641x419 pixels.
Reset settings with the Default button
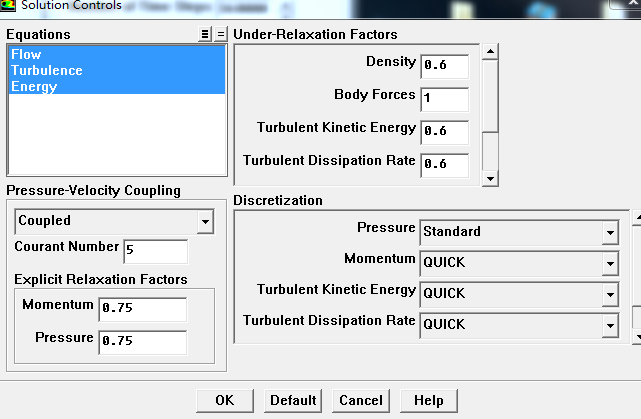click(x=293, y=400)
